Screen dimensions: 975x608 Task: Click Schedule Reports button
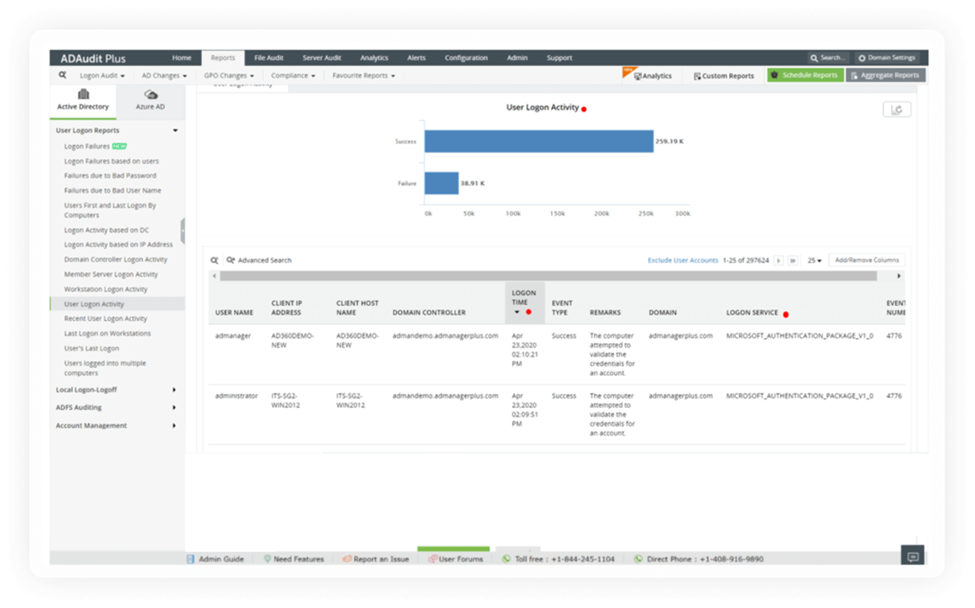[x=805, y=75]
